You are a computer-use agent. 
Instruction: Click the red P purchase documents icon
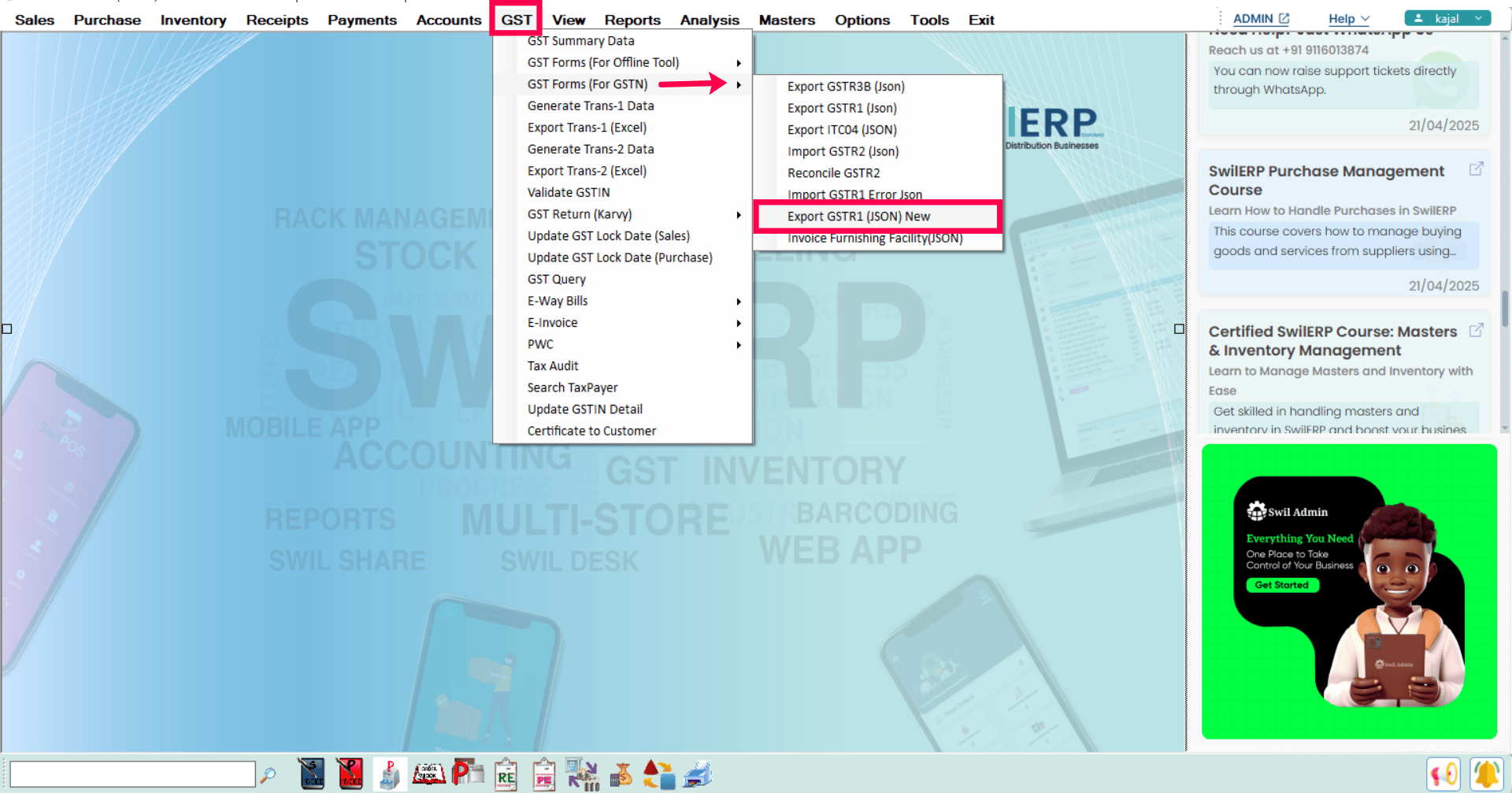coord(468,773)
